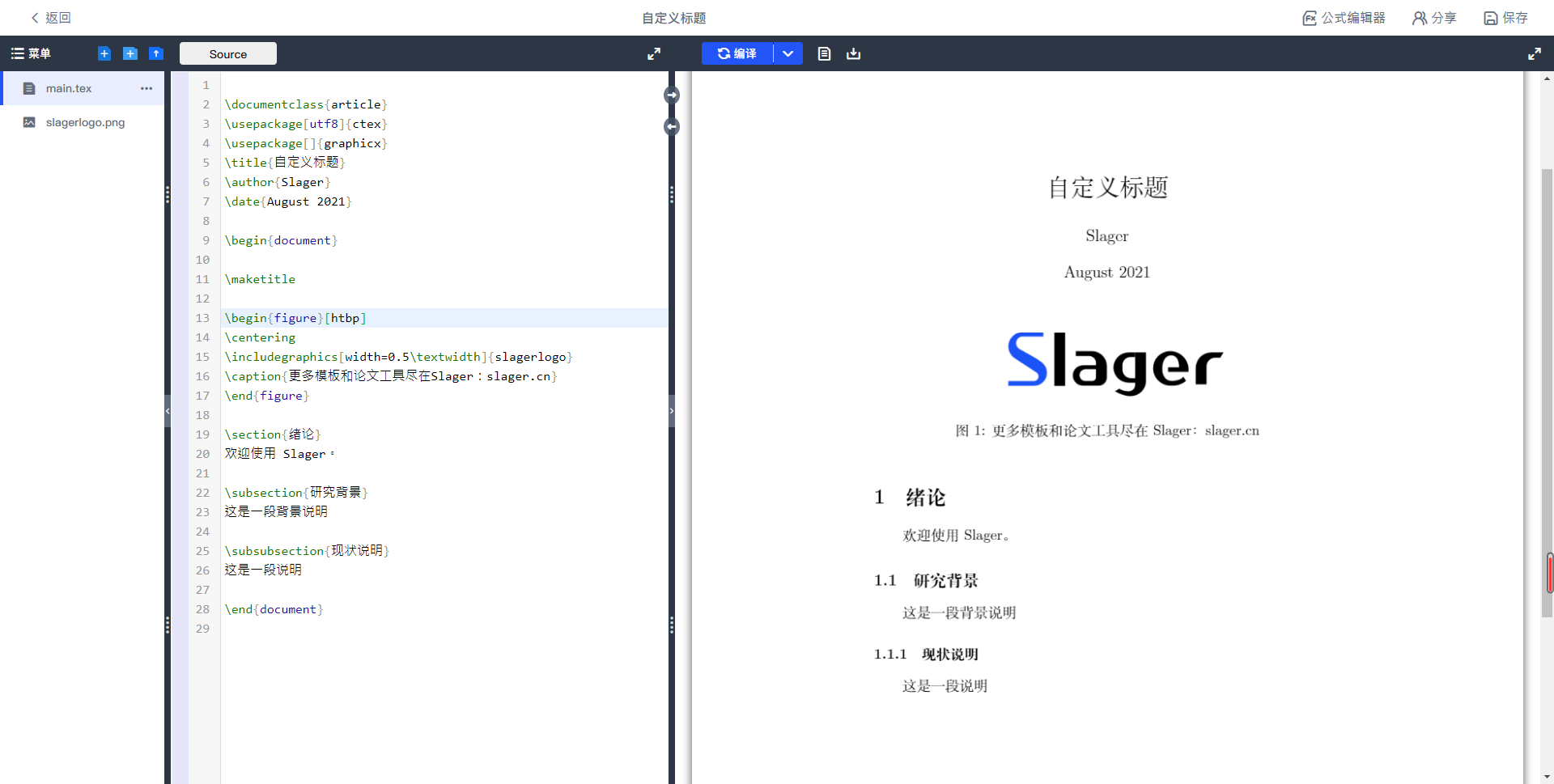Click the 1.1 研究背景 heading in the PDF

[x=926, y=581]
